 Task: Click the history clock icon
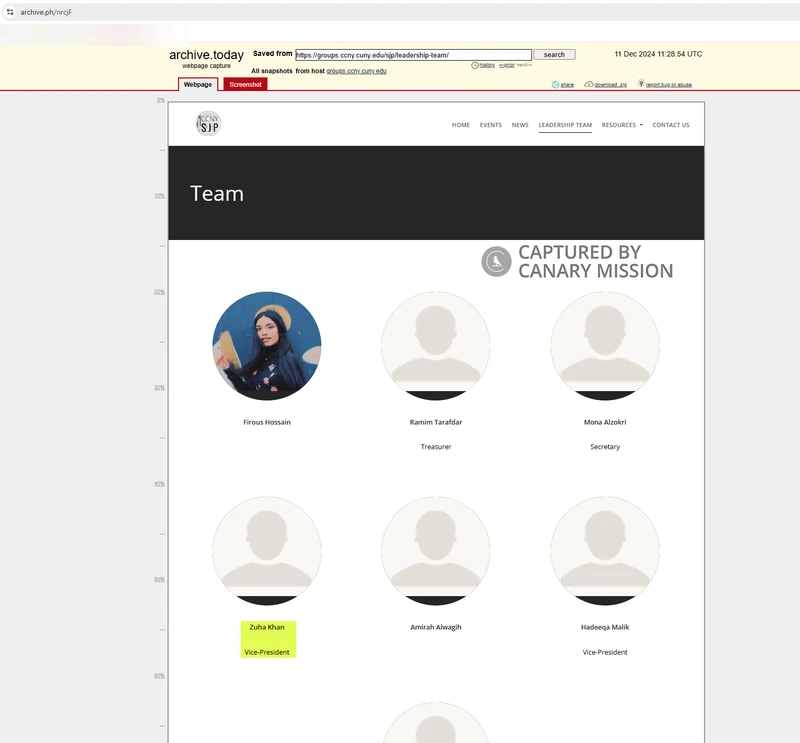[475, 65]
